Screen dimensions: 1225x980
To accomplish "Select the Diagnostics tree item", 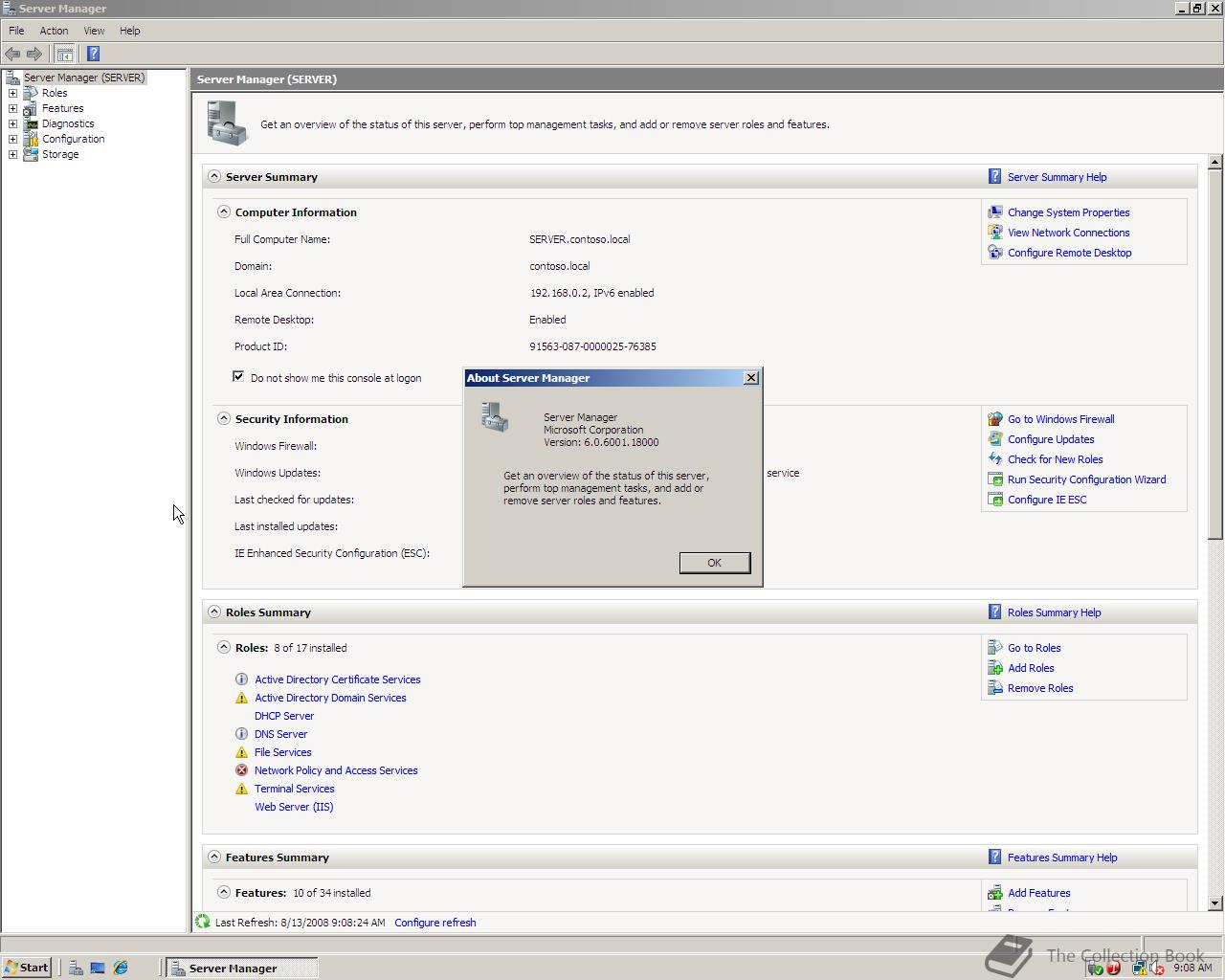I will 68,123.
